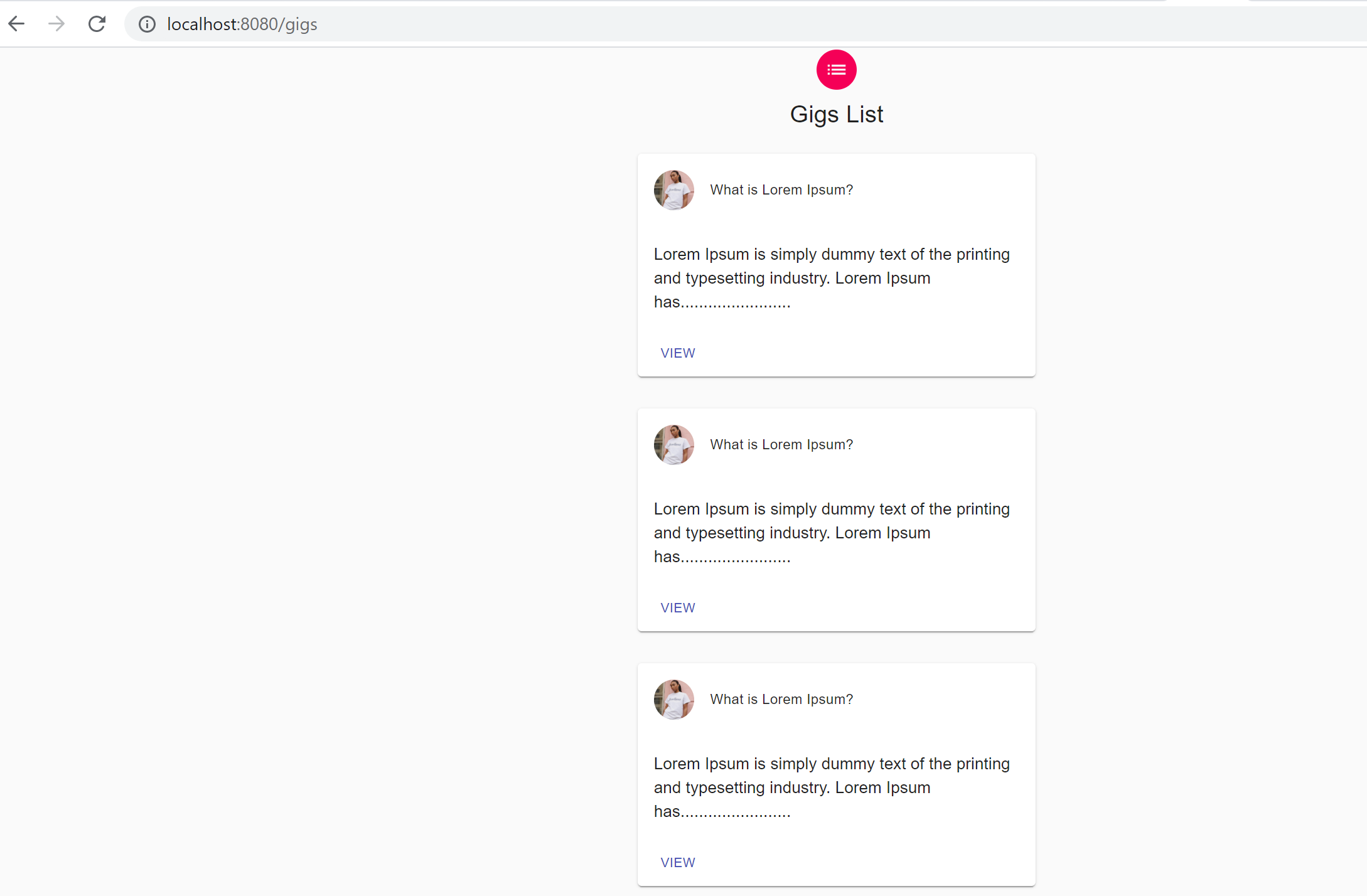Click empty area left of the gig cards
The height and width of the screenshot is (896, 1367).
pos(314,471)
